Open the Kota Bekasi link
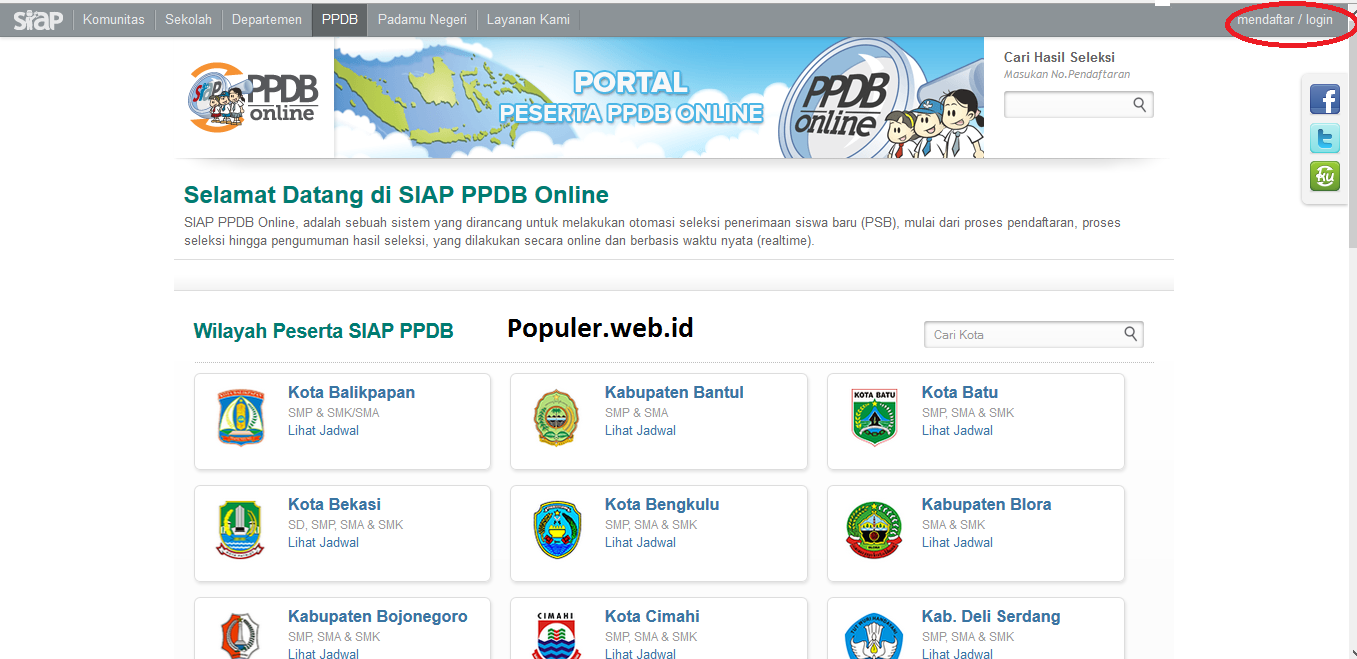The image size is (1357, 659). (x=334, y=504)
